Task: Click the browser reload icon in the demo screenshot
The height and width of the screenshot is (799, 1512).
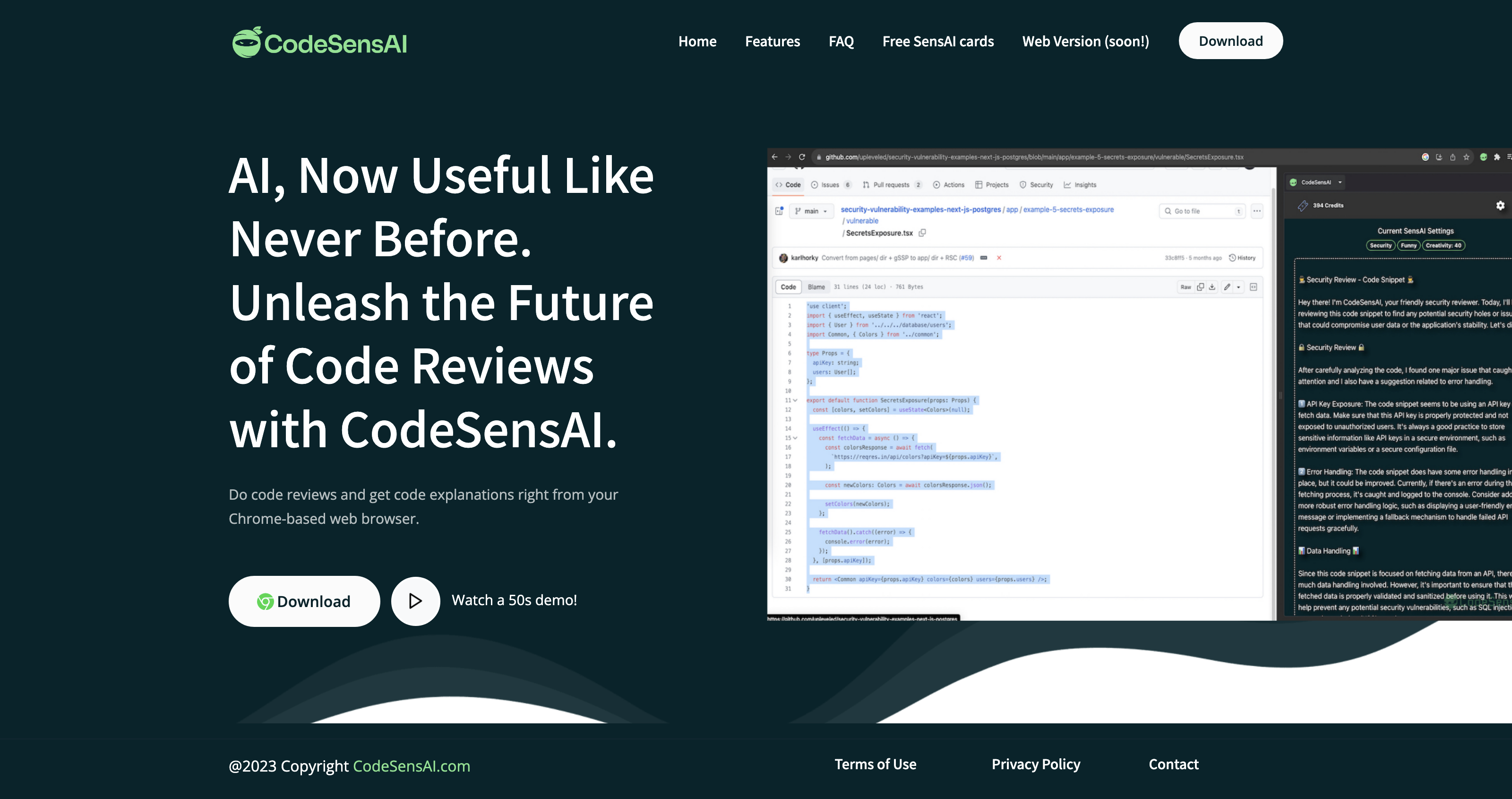Action: click(802, 157)
